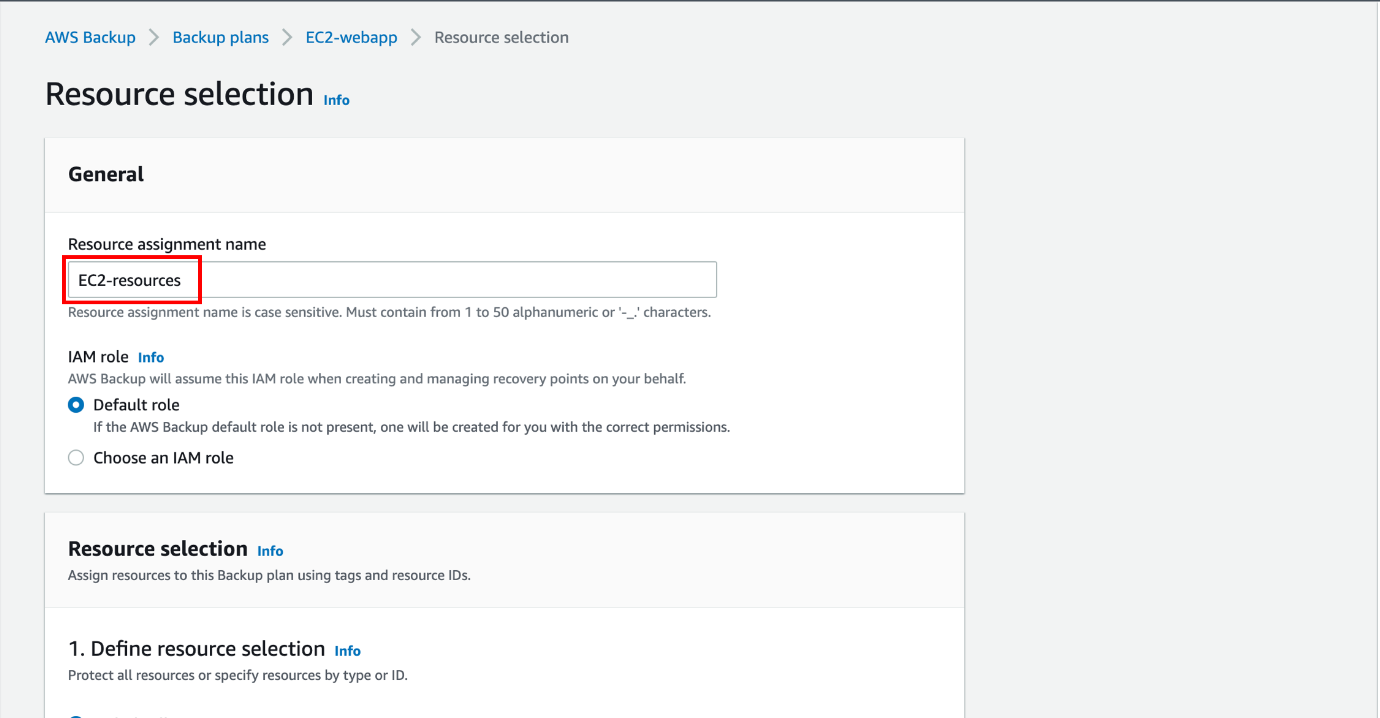The image size is (1380, 718).
Task: Click 'Protect all resources or specify resources' text
Action: pos(238,675)
